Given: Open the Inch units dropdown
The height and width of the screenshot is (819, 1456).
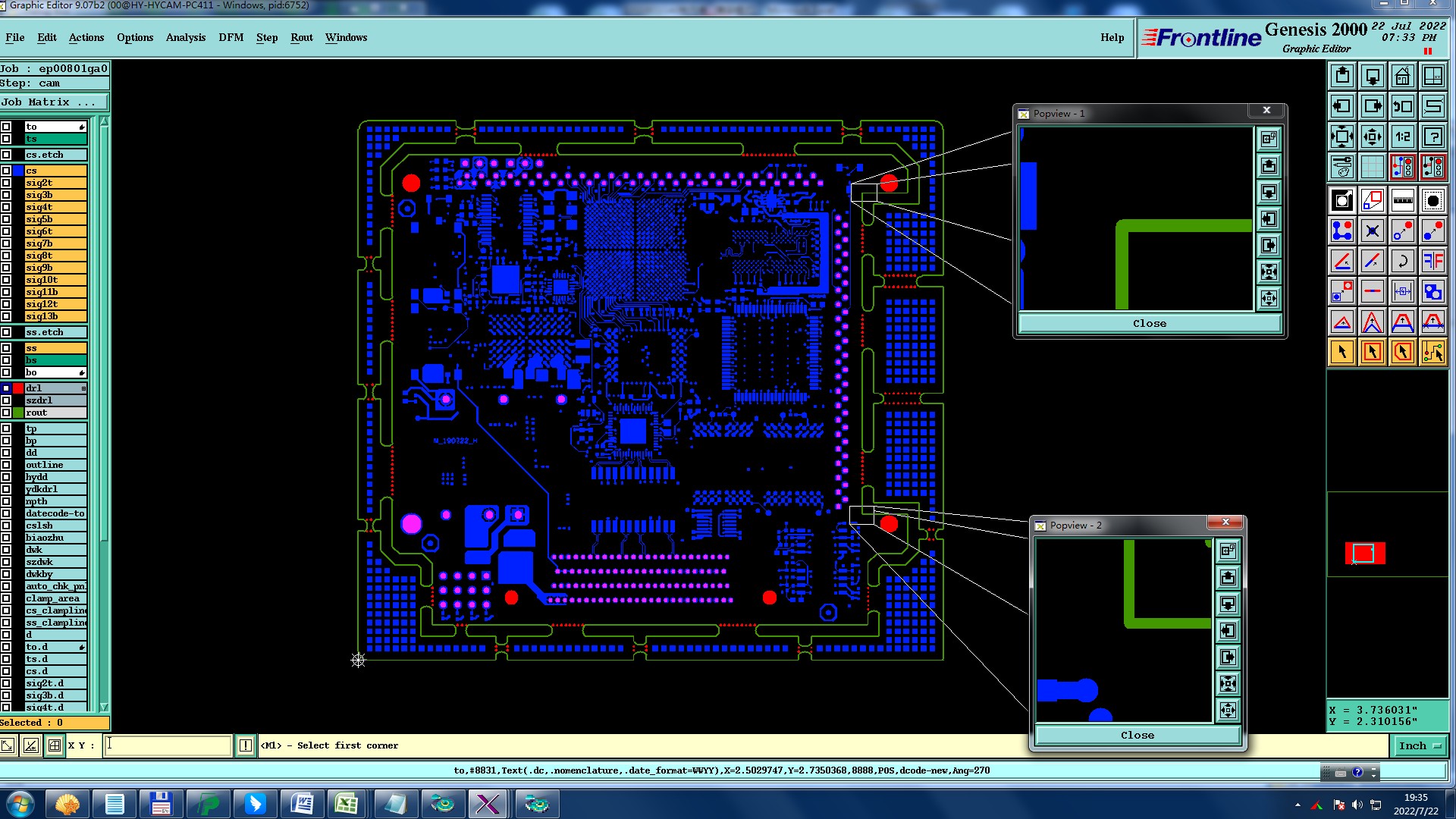Looking at the screenshot, I should pos(1419,746).
